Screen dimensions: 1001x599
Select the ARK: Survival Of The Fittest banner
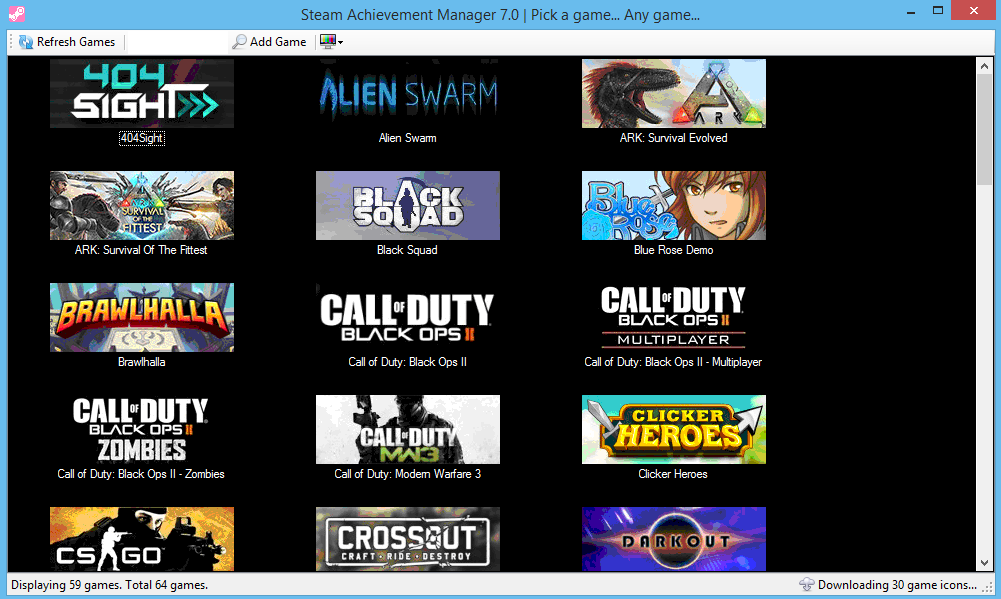pyautogui.click(x=142, y=205)
